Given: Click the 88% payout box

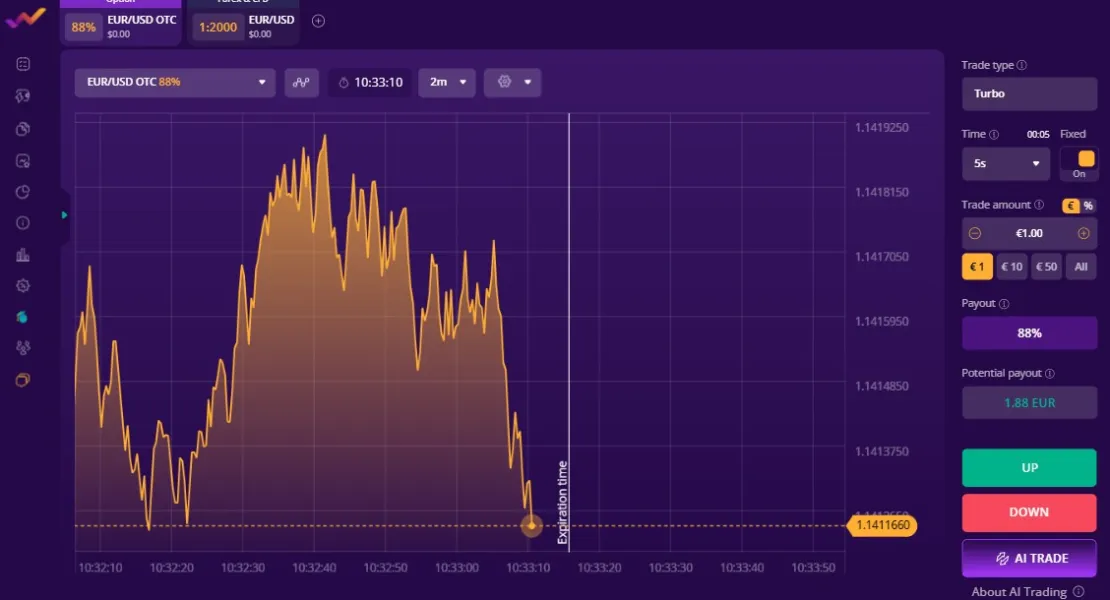Looking at the screenshot, I should (x=1029, y=333).
